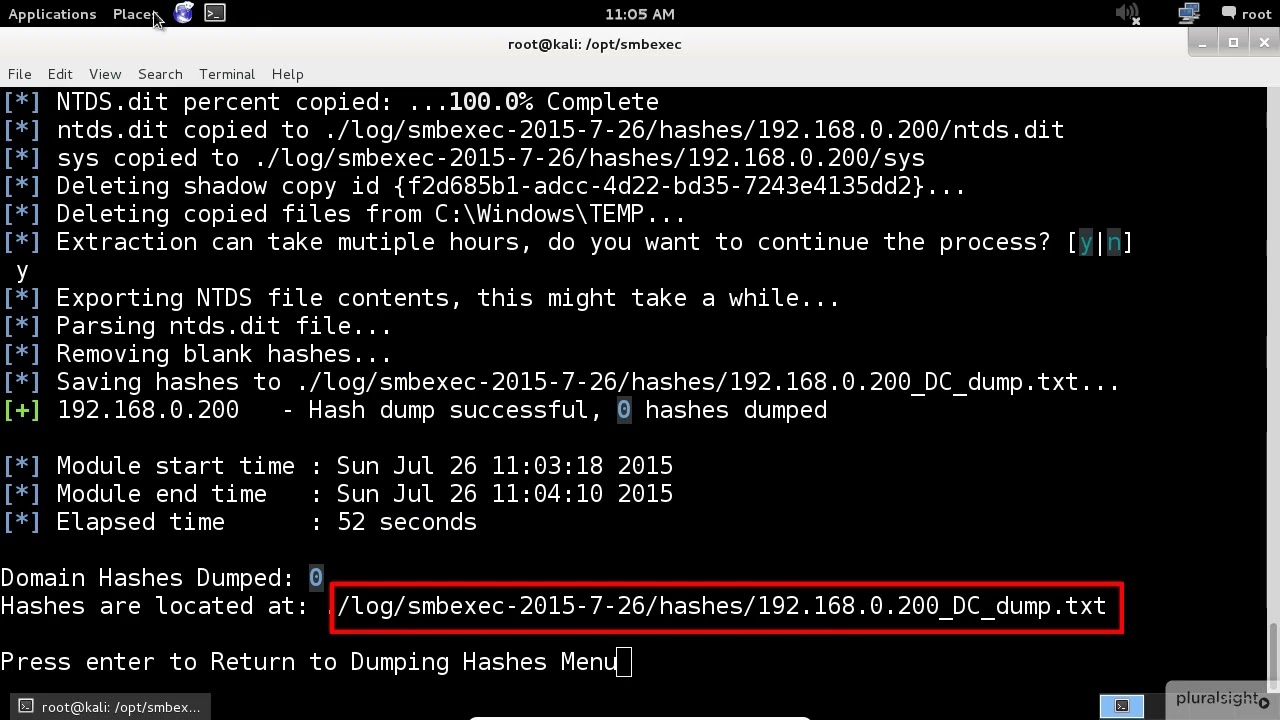Select the root@kali taskbar window entry

(110, 707)
